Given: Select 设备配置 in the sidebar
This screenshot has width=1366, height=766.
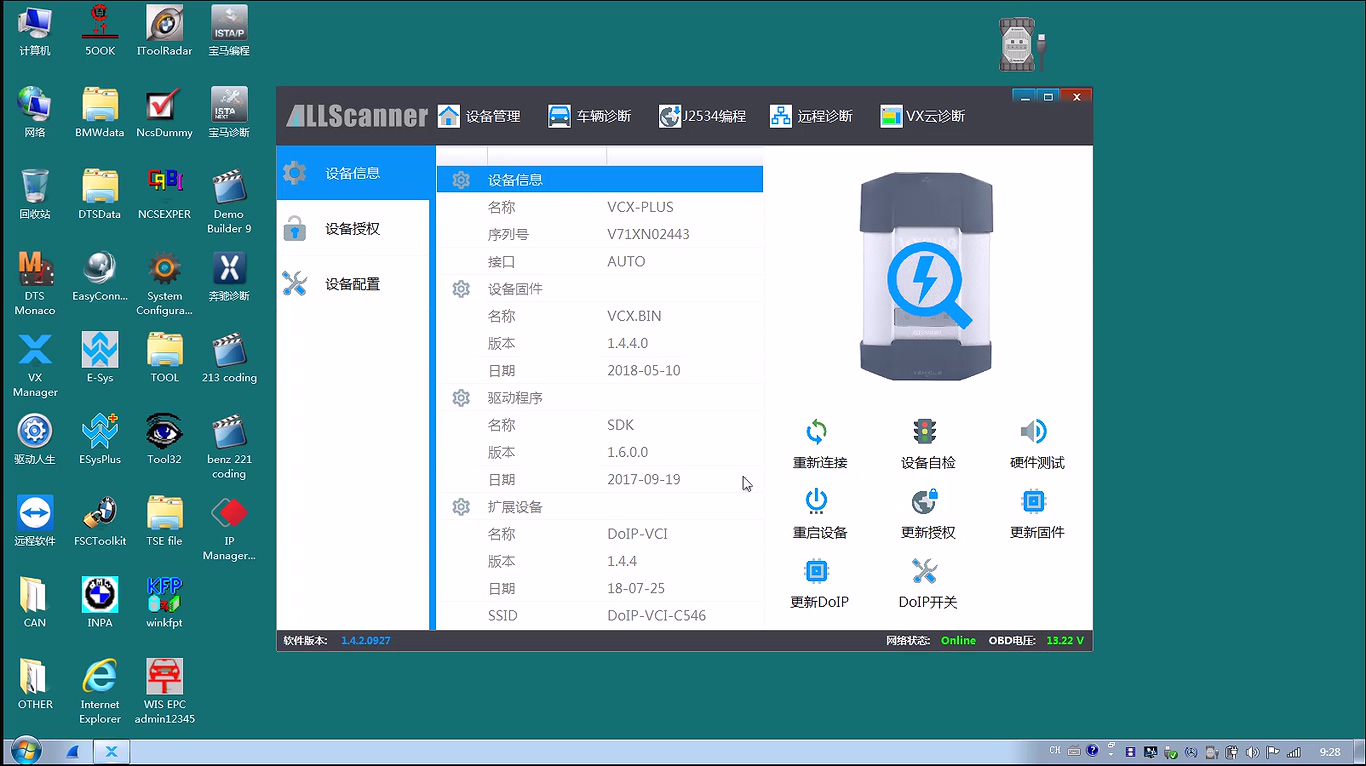Looking at the screenshot, I should coord(352,284).
